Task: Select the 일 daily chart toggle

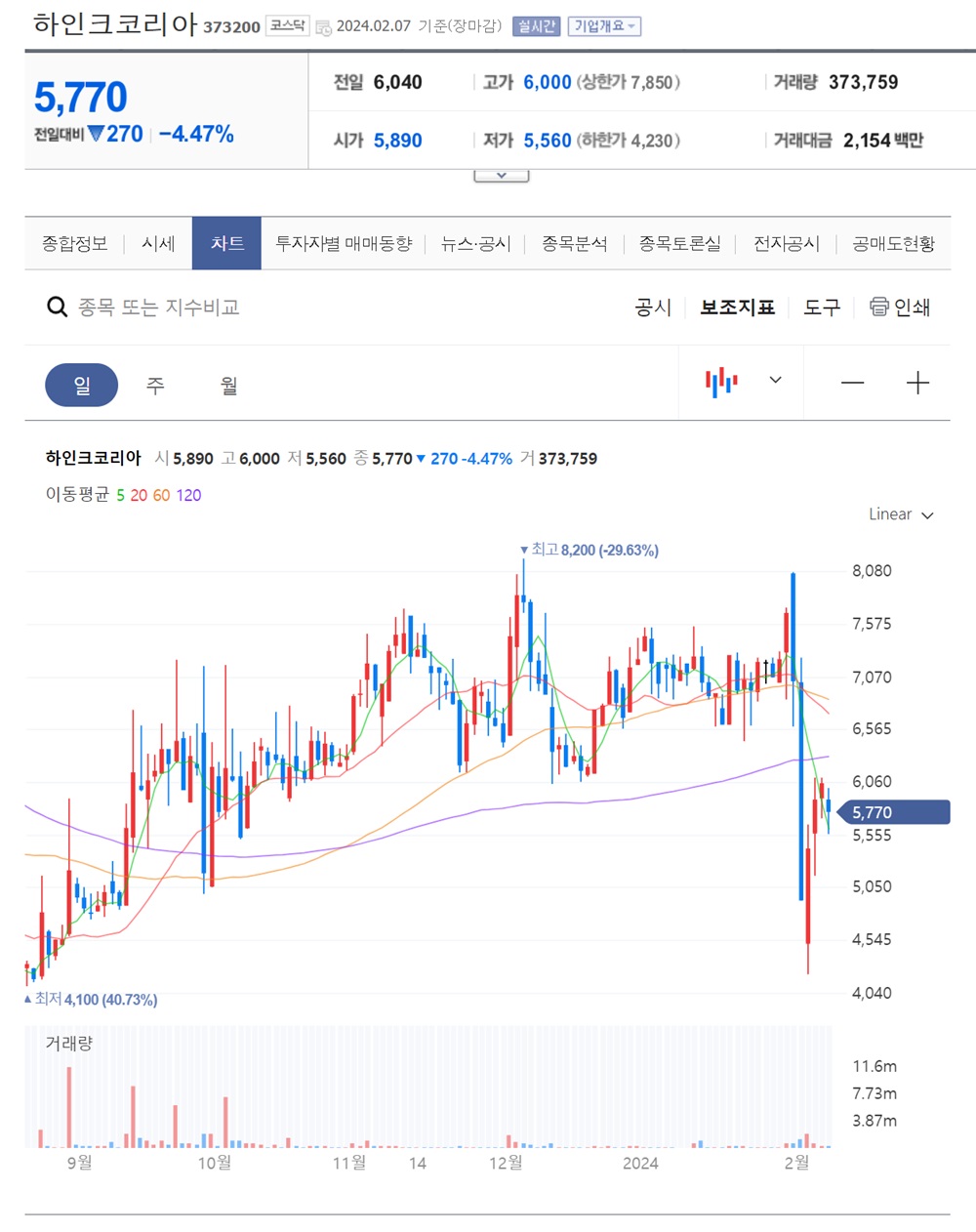Action: click(81, 385)
